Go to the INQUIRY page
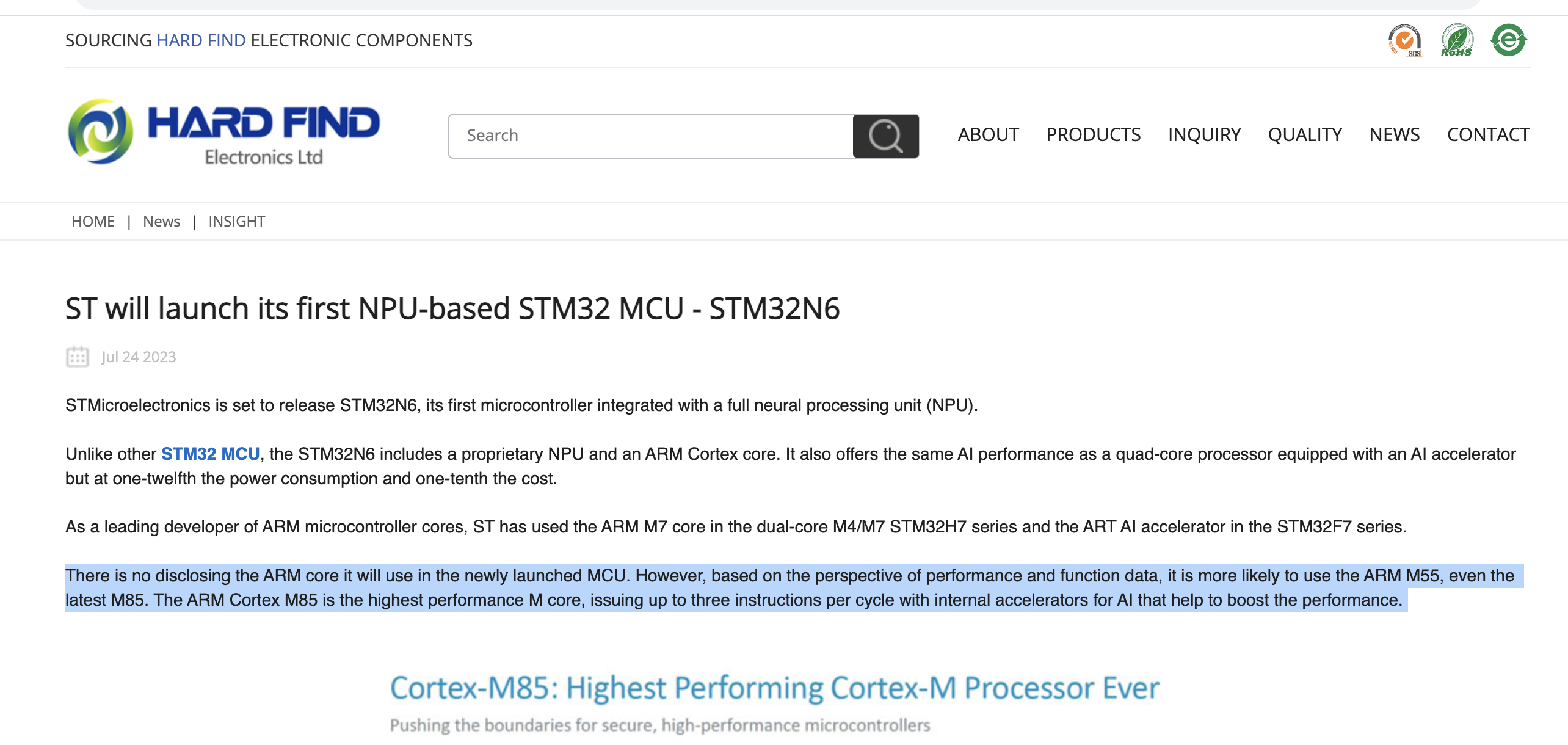Screen dimensions: 1568x745 point(1204,134)
